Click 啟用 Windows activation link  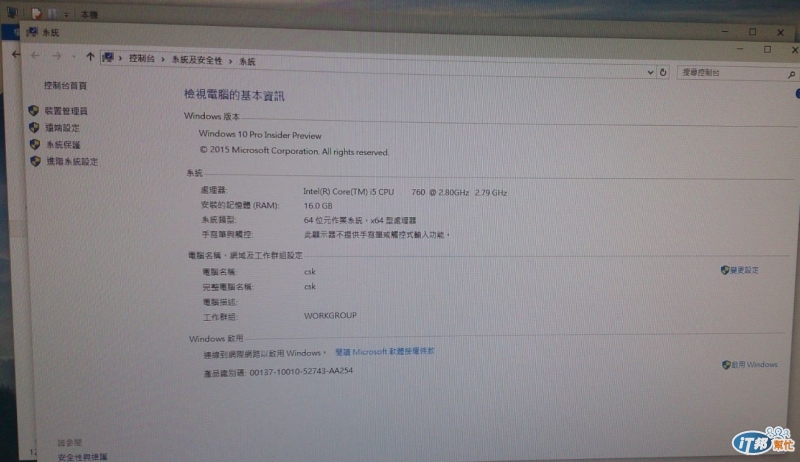coord(755,365)
